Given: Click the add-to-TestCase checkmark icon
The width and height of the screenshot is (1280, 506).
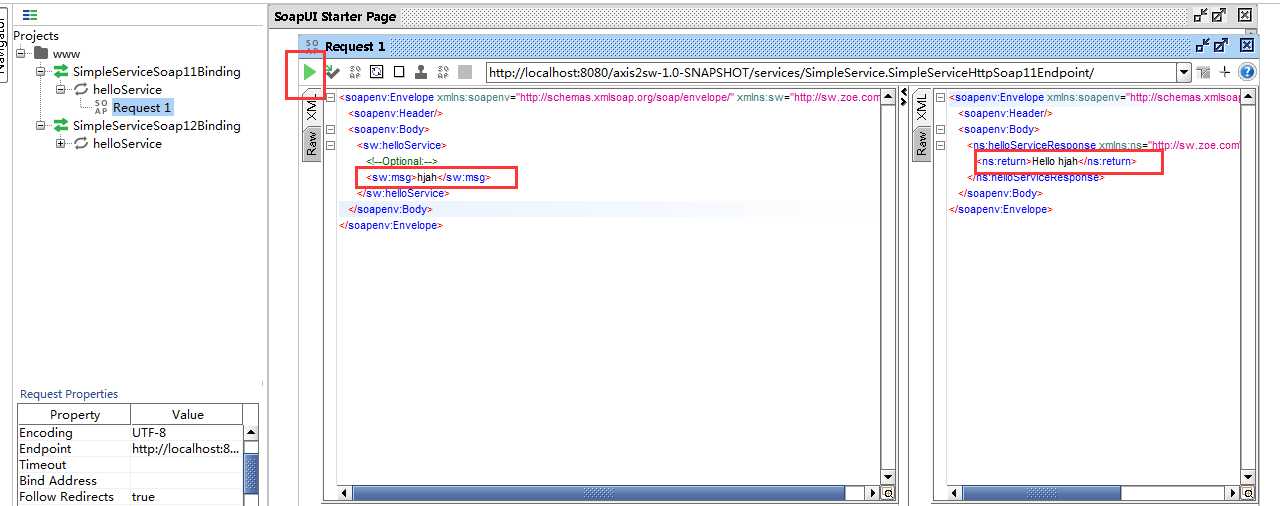Looking at the screenshot, I should click(x=332, y=72).
